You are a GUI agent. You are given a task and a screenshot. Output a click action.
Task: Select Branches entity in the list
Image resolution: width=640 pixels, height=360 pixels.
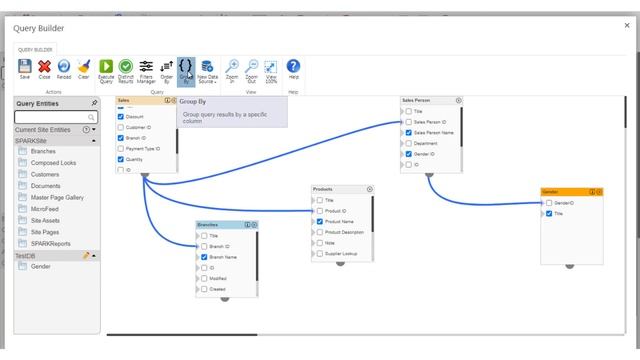pyautogui.click(x=43, y=151)
